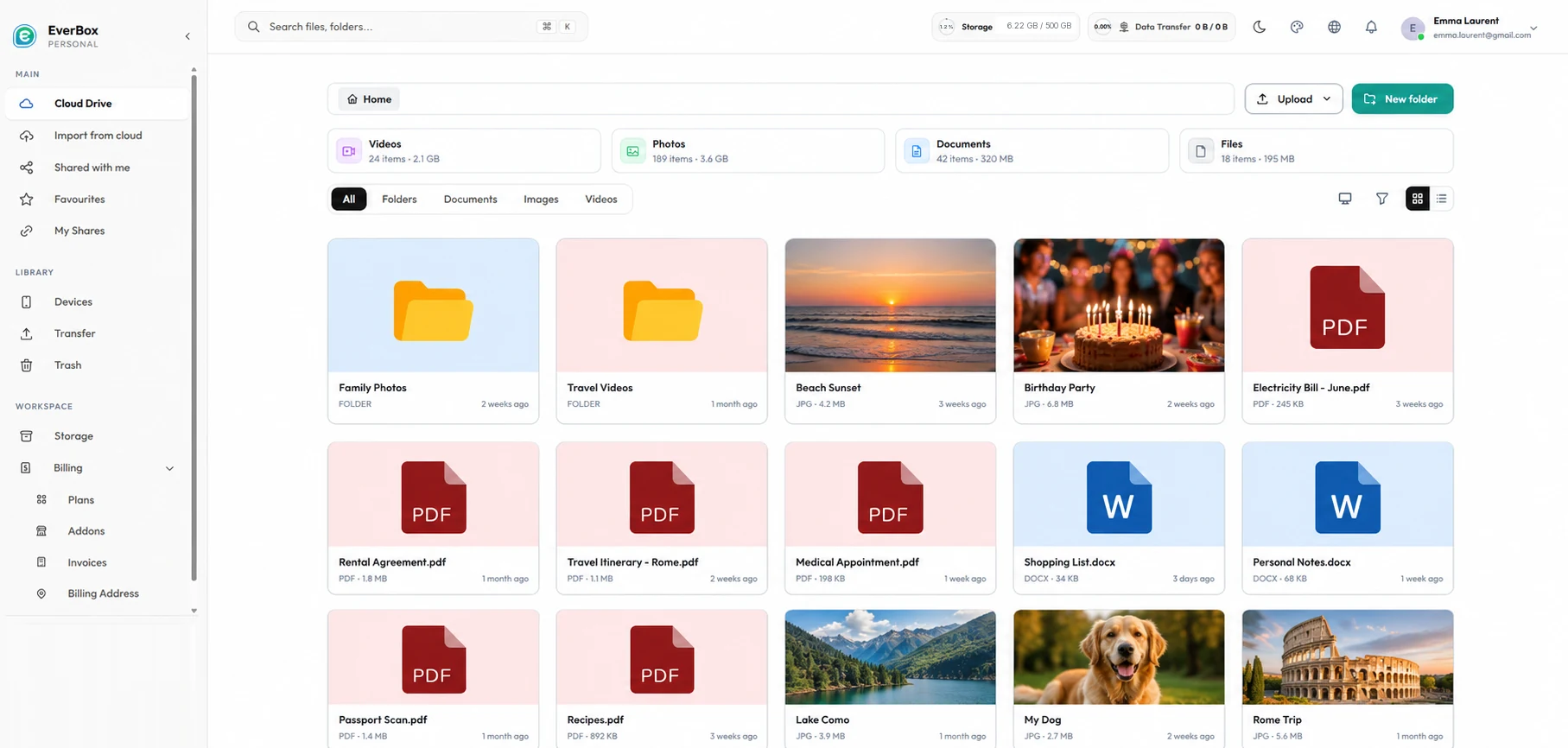Switch to grid view
The image size is (1568, 748).
(x=1418, y=199)
